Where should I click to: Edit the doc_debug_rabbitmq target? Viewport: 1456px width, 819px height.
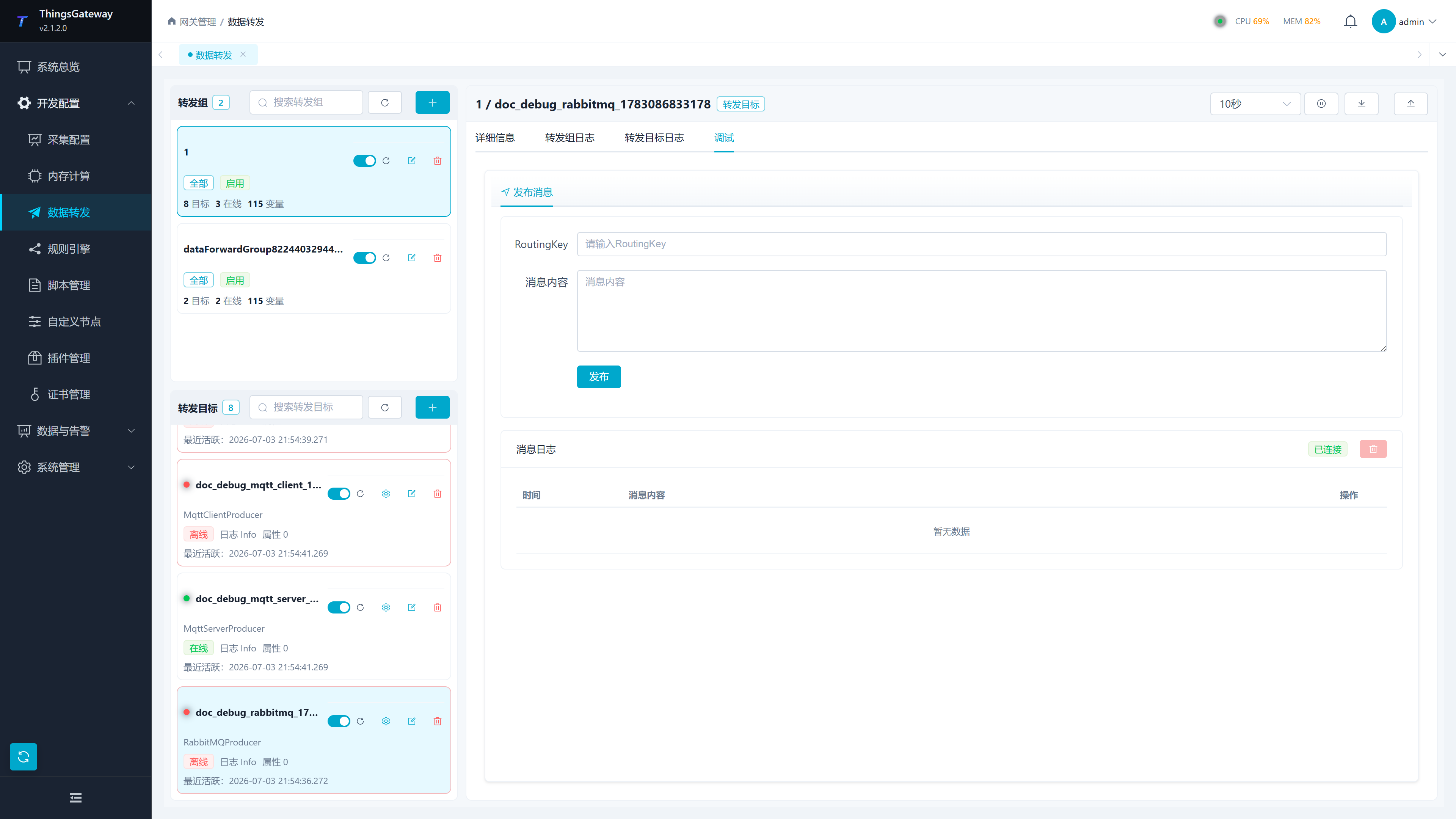point(412,721)
